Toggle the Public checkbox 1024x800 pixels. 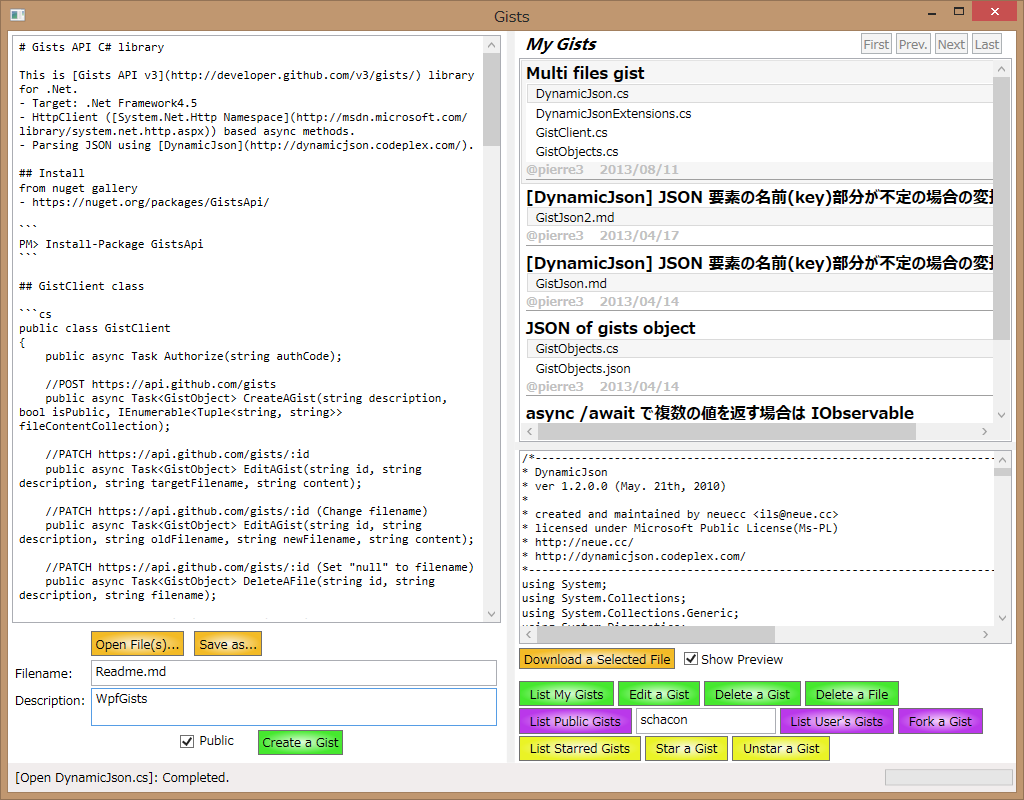(x=187, y=741)
